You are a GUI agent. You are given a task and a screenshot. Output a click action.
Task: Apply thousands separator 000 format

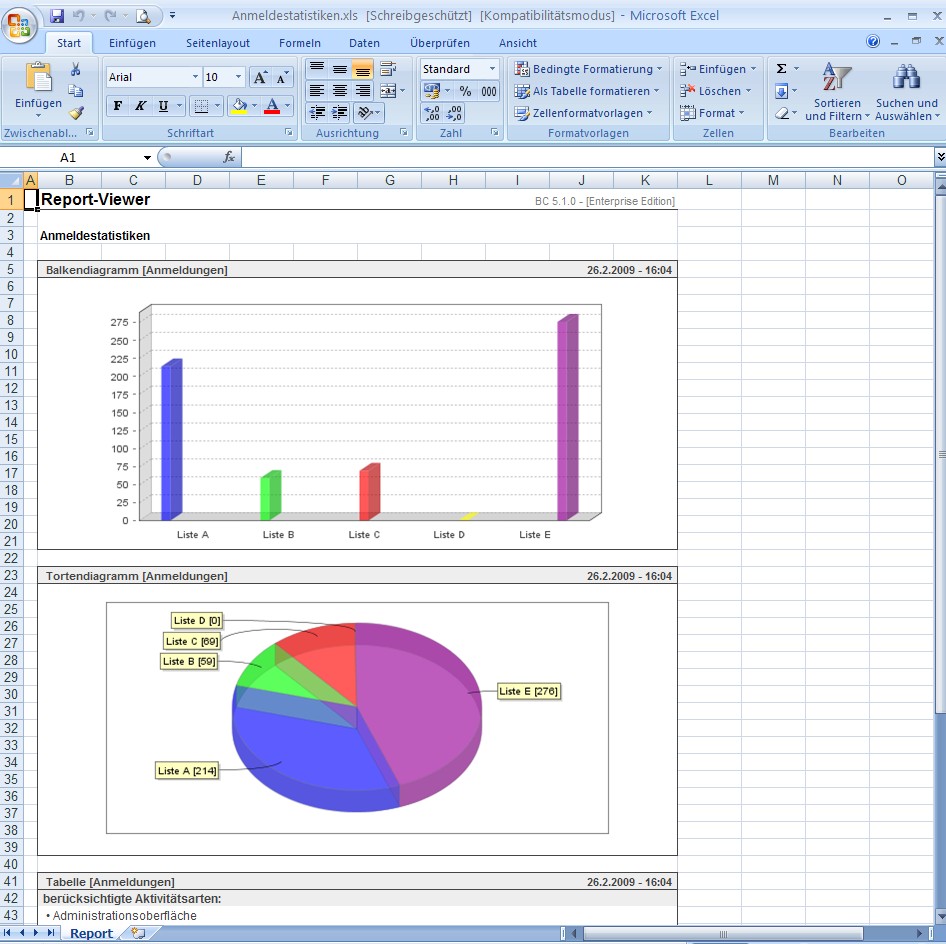tap(489, 91)
